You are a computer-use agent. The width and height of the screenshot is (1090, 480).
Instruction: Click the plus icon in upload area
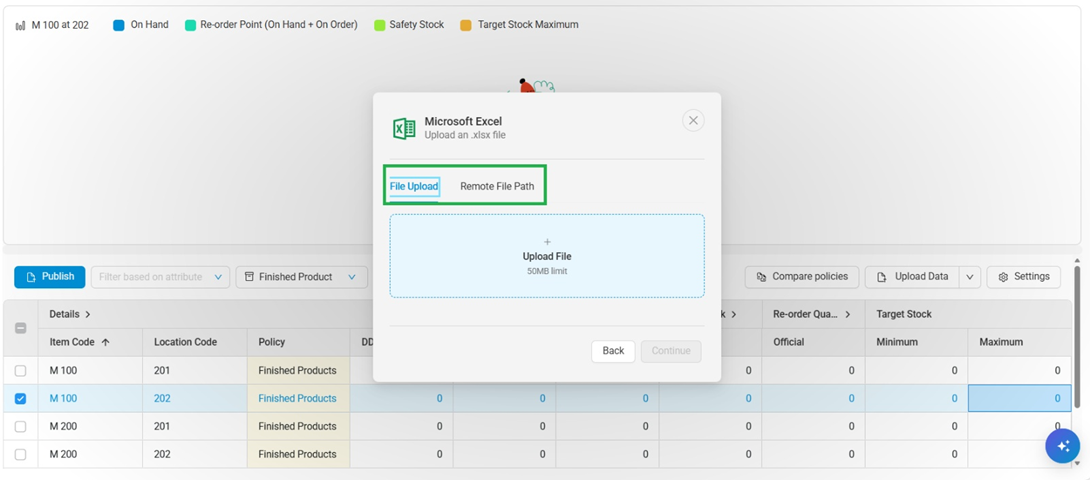(x=547, y=242)
